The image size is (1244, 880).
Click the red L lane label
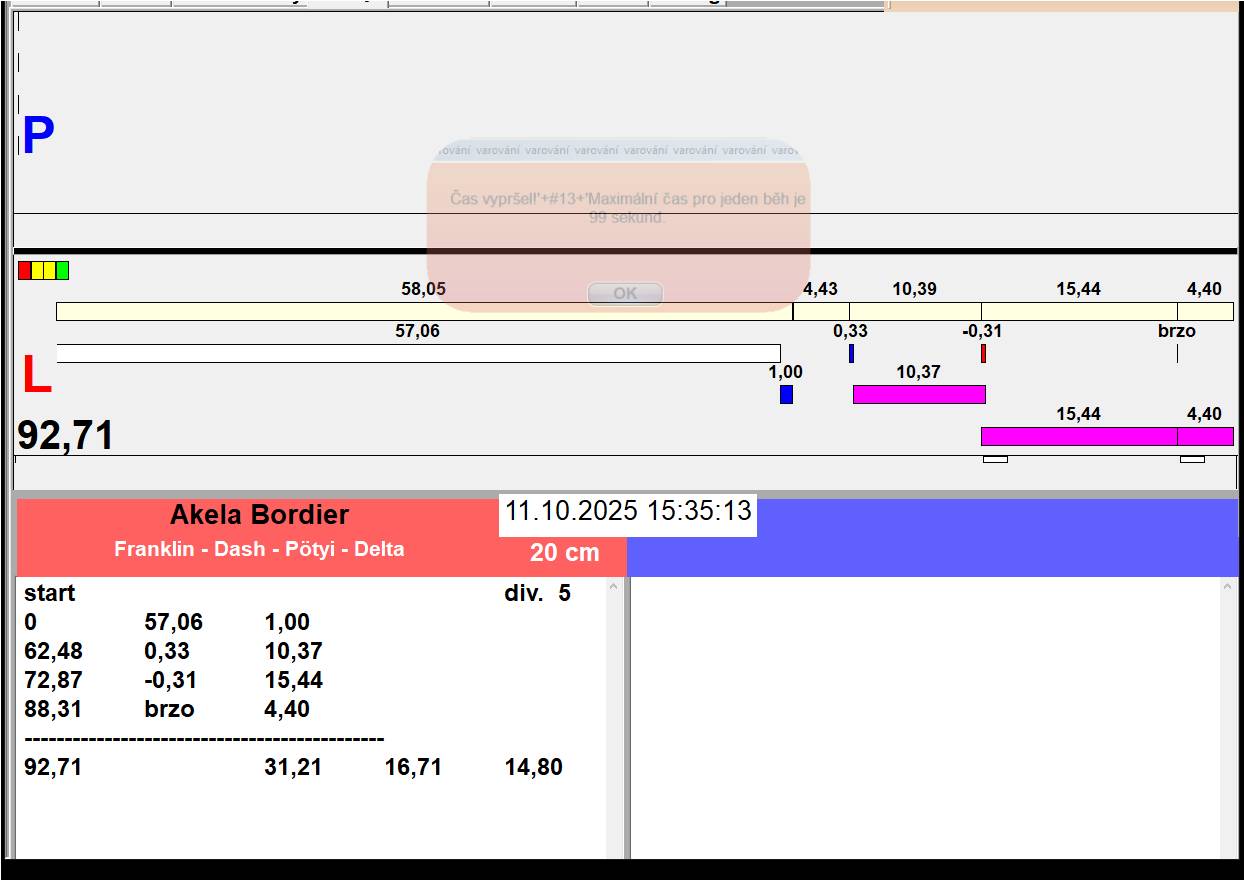coord(36,376)
